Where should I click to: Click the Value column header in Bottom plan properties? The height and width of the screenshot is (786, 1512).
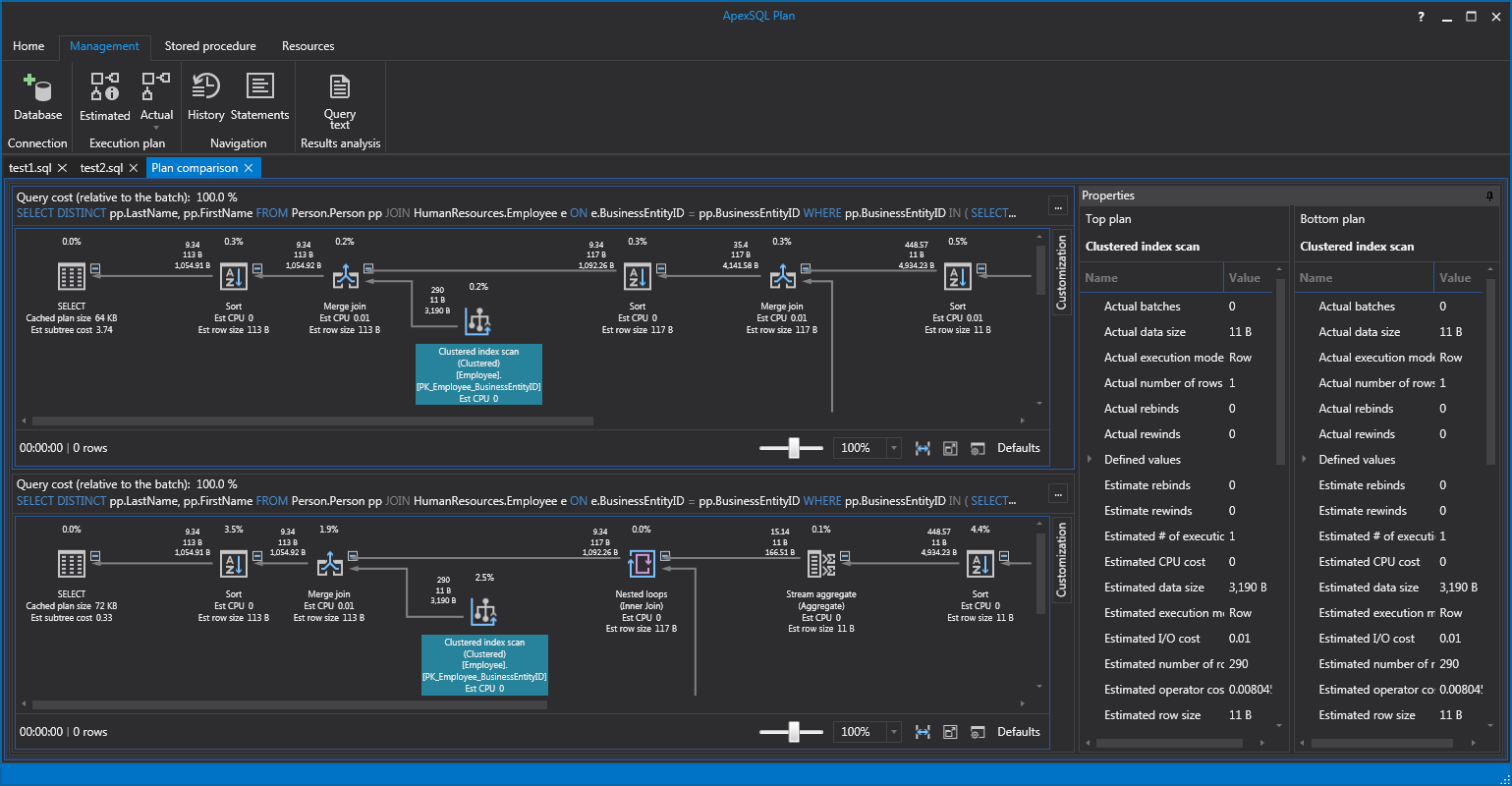point(1459,278)
